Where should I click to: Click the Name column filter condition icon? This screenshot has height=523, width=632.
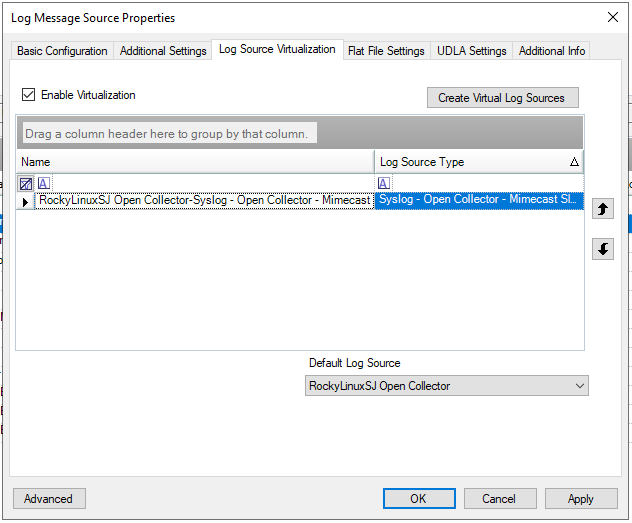pyautogui.click(x=43, y=183)
